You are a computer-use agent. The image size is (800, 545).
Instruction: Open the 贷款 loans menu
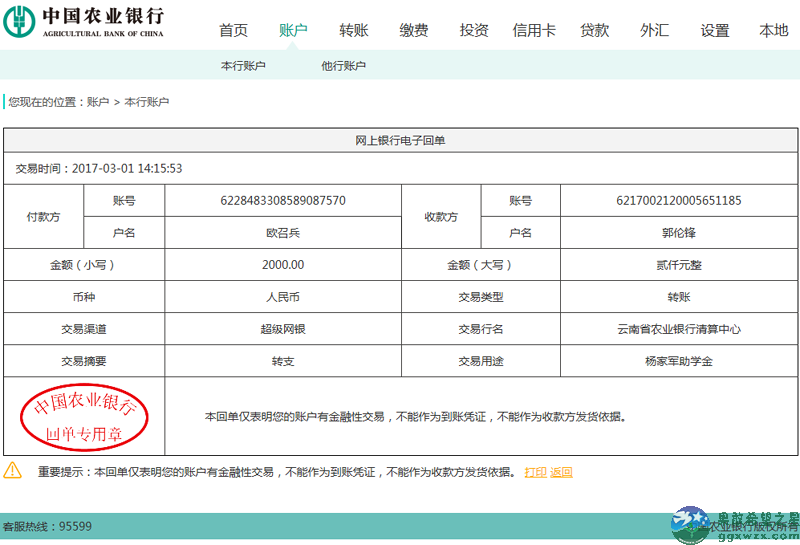[x=594, y=30]
